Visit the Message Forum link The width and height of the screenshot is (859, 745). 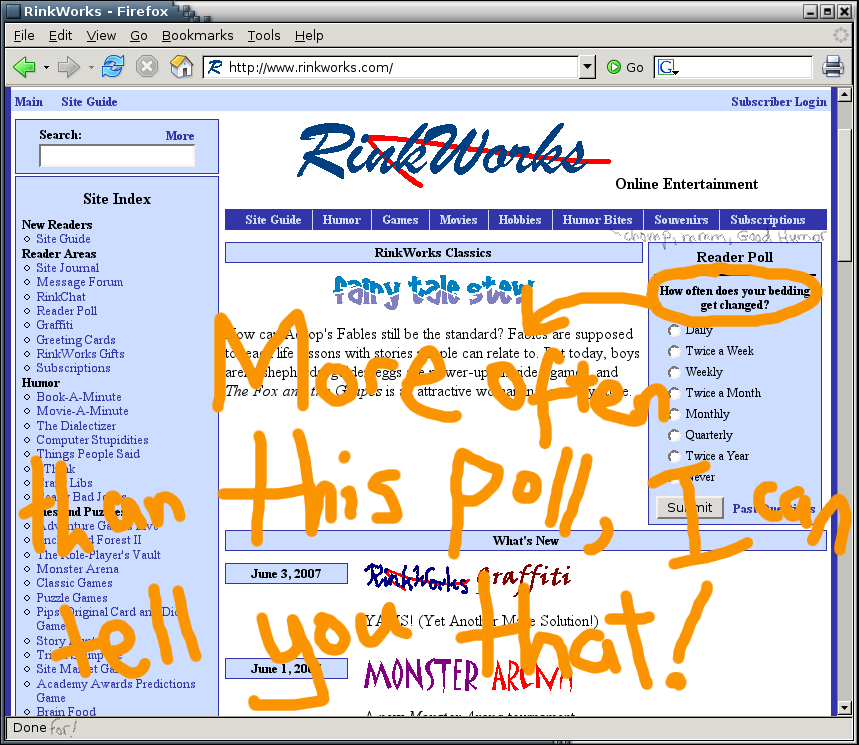point(79,282)
